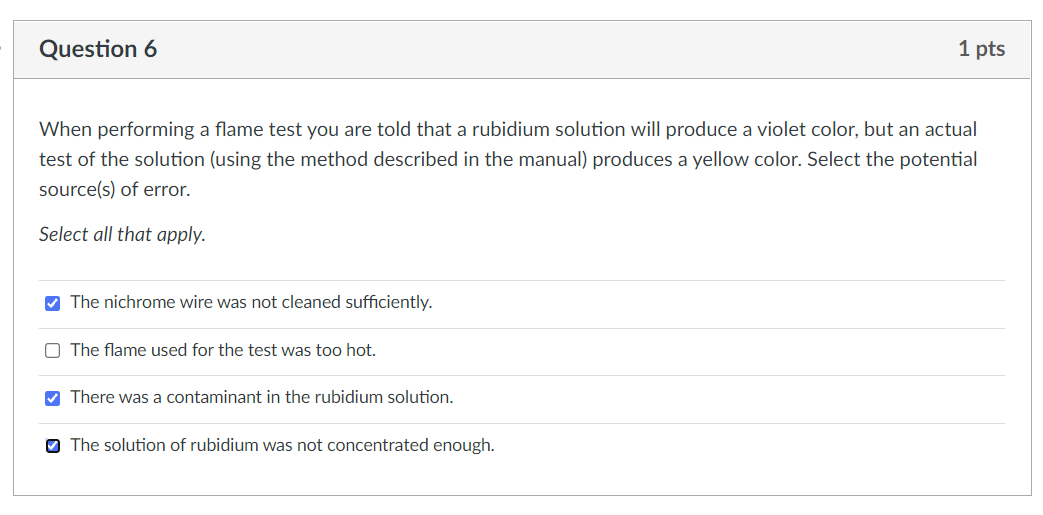Click the label "The flame used for the test was too hot."
The width and height of the screenshot is (1043, 515).
click(x=223, y=350)
